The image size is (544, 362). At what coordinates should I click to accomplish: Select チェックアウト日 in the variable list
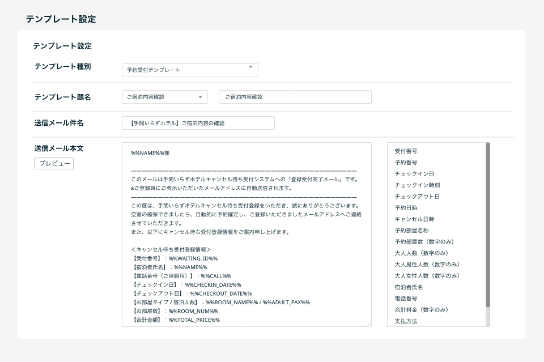417,196
